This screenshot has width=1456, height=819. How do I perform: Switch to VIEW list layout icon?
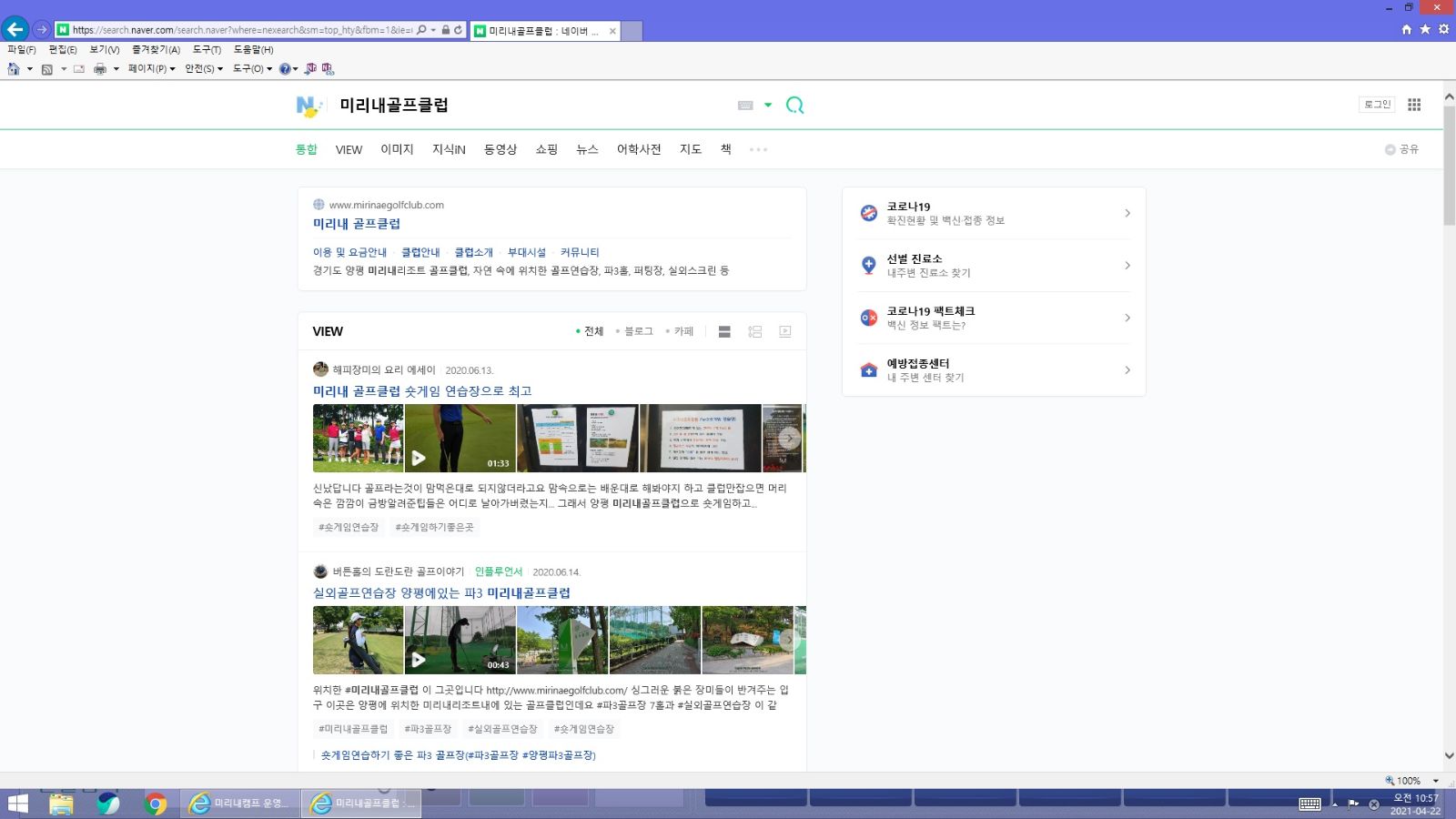(724, 332)
